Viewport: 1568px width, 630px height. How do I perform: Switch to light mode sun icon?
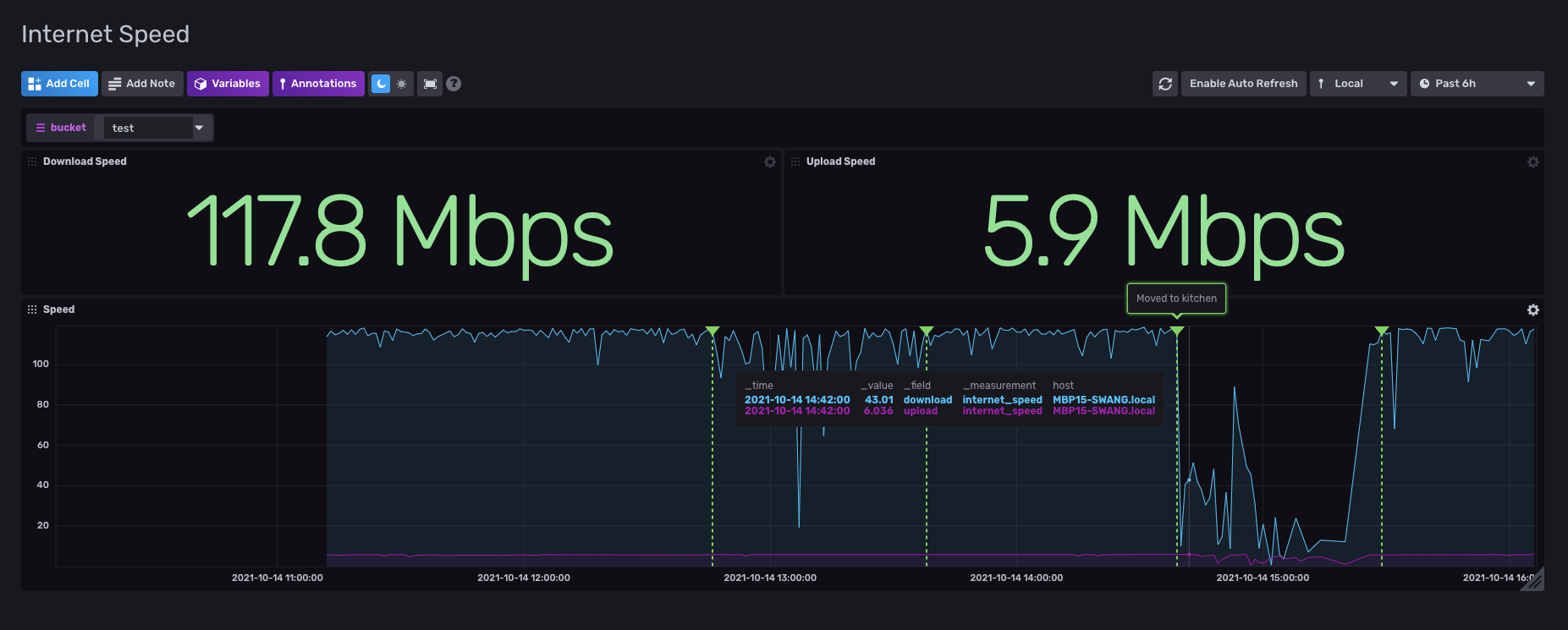click(x=402, y=84)
